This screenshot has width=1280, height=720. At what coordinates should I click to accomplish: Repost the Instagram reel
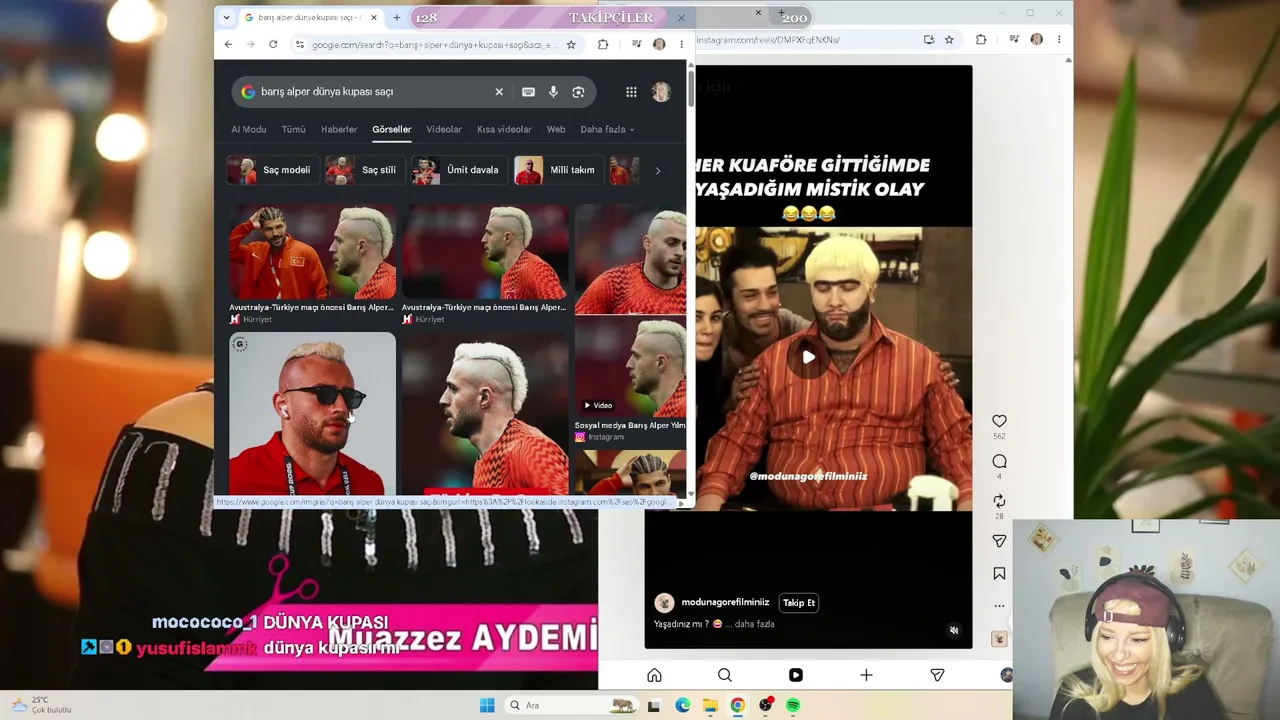[999, 501]
